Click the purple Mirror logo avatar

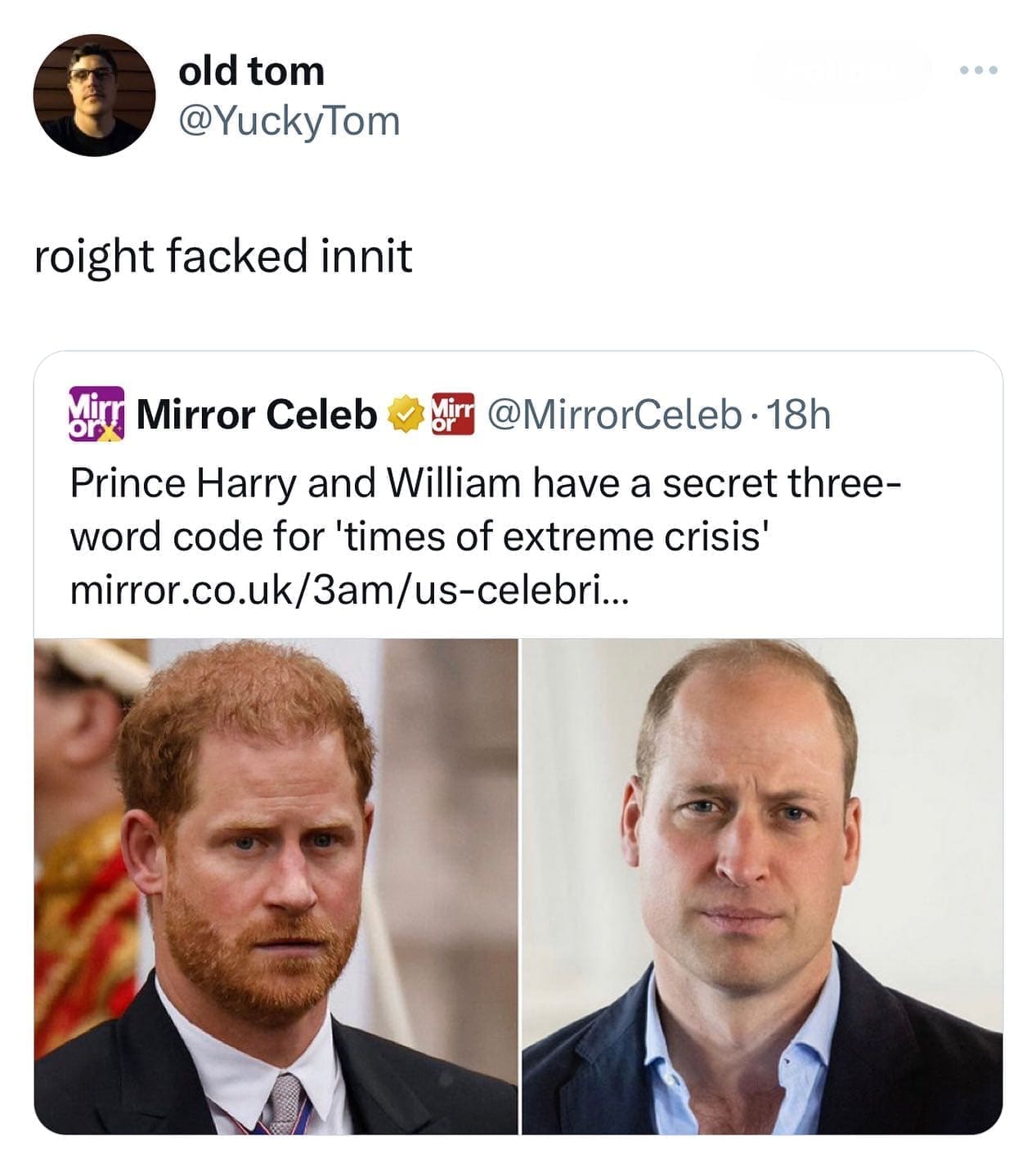click(94, 414)
